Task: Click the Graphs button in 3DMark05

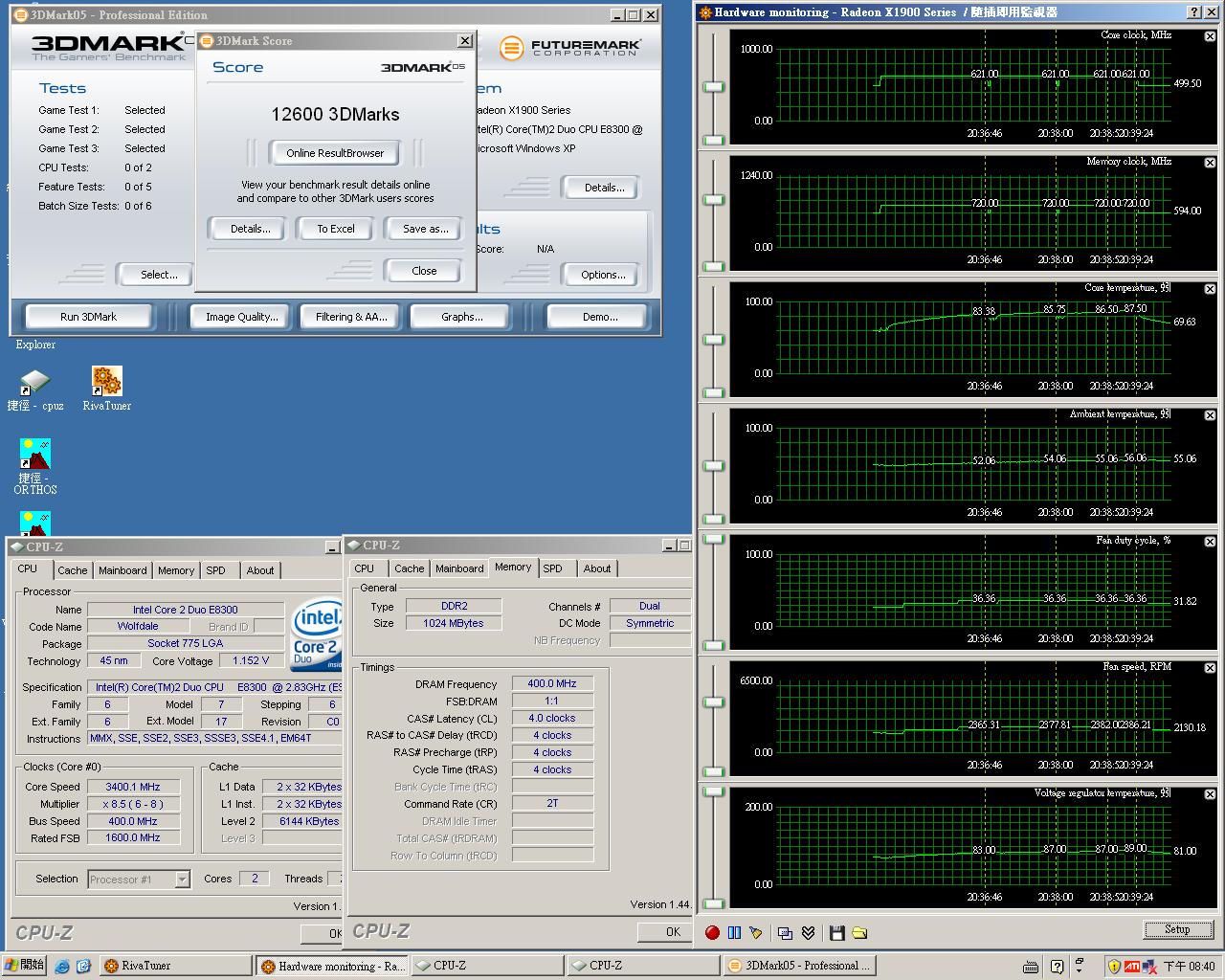Action: pos(461,317)
